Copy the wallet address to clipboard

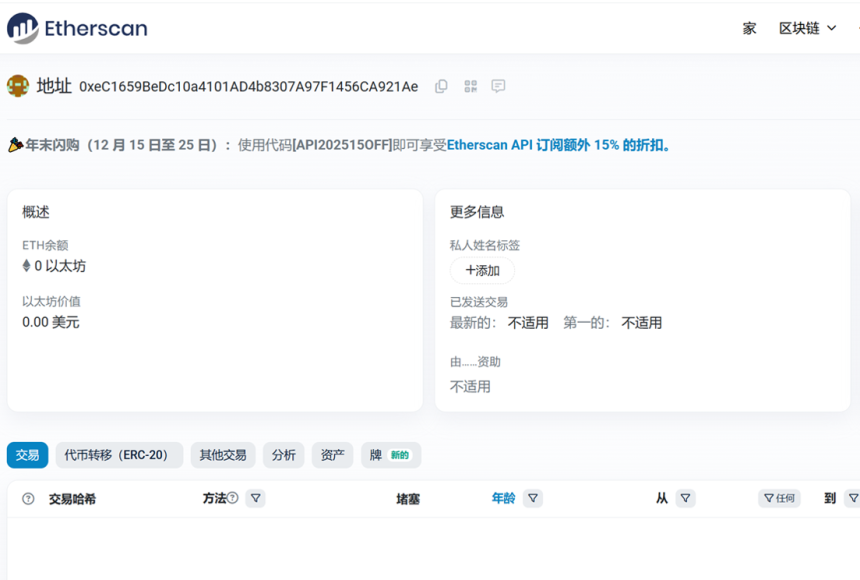(x=441, y=86)
